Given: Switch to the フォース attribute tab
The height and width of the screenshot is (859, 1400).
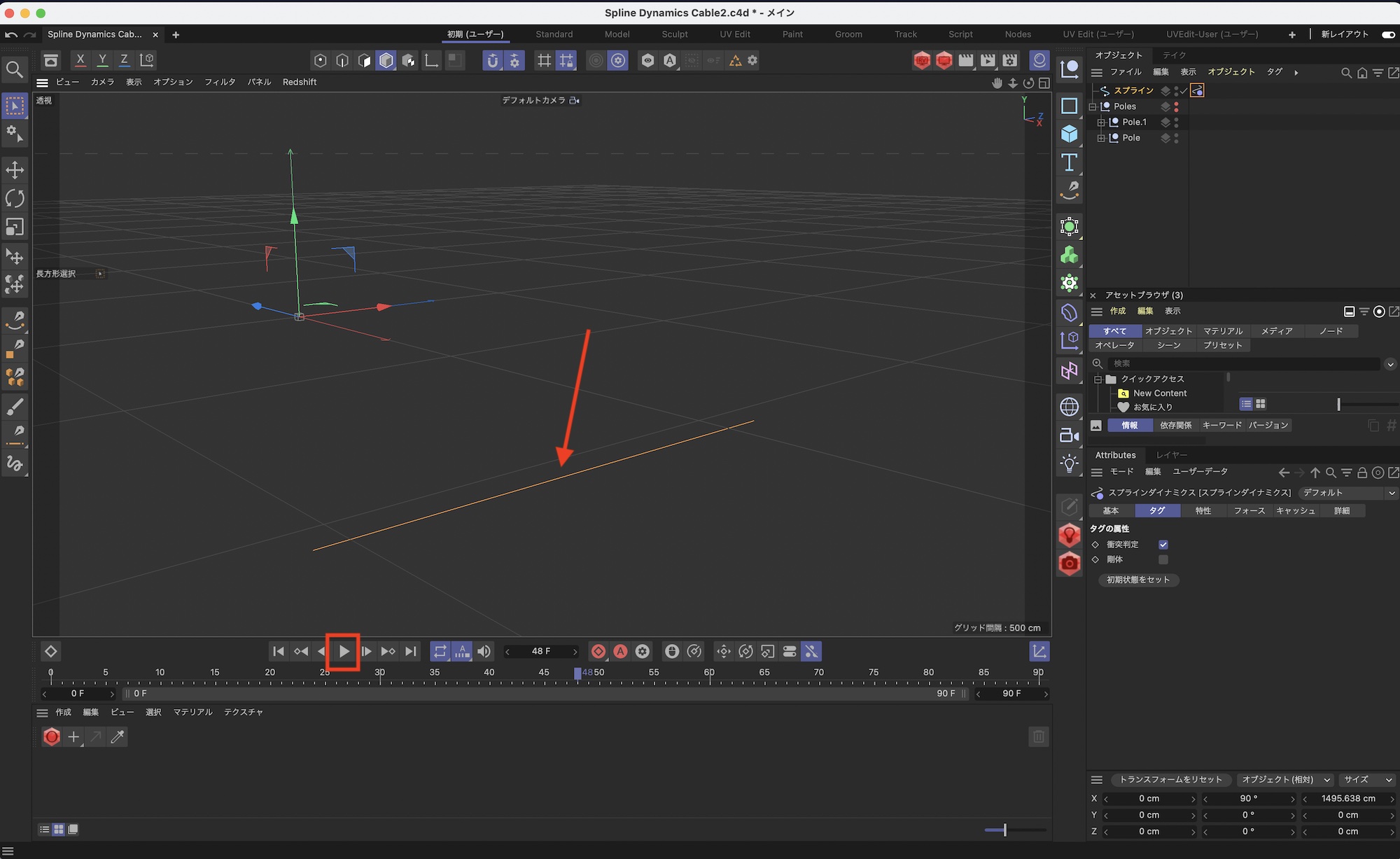Looking at the screenshot, I should click(1249, 511).
